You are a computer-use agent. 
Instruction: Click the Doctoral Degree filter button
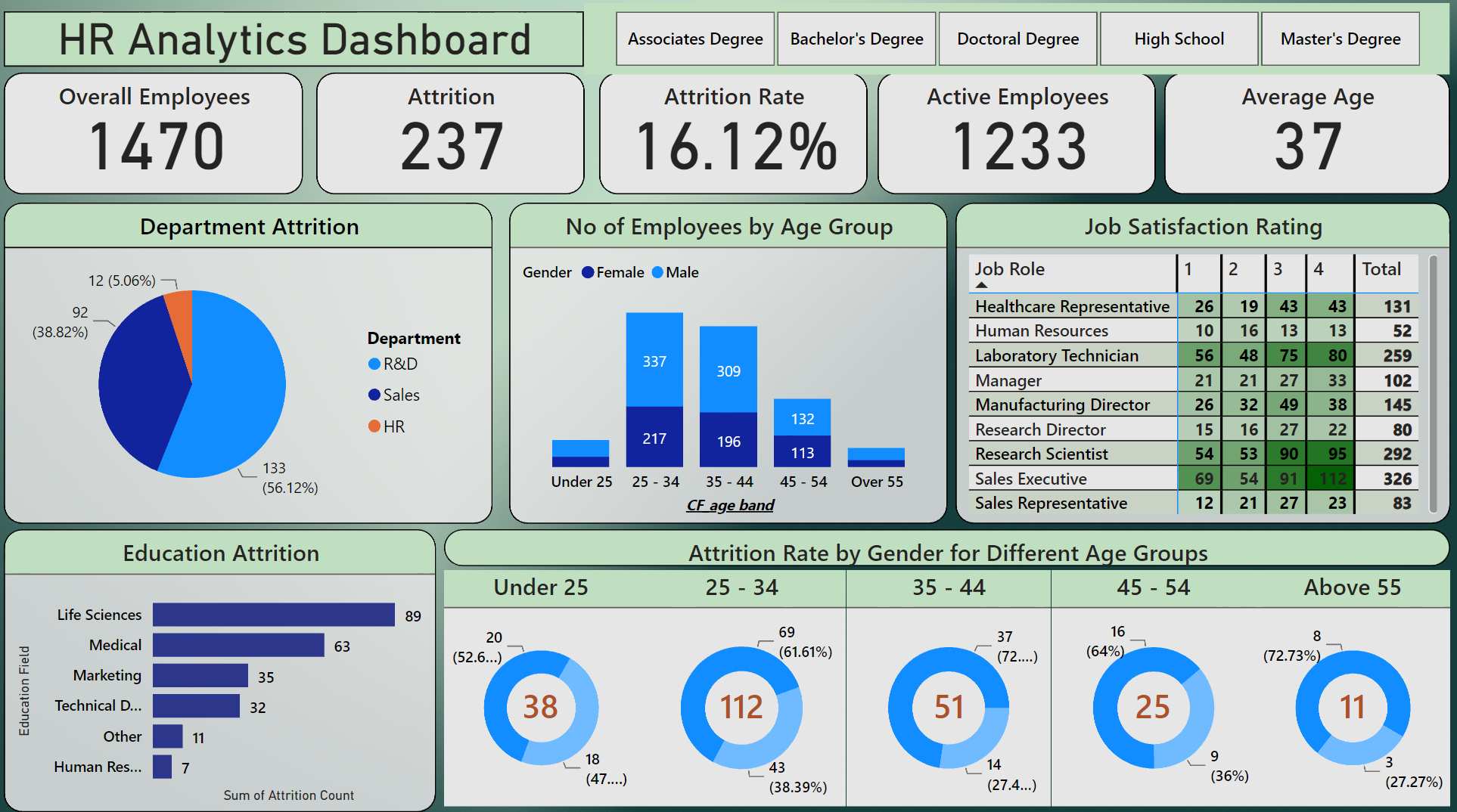(x=1017, y=39)
